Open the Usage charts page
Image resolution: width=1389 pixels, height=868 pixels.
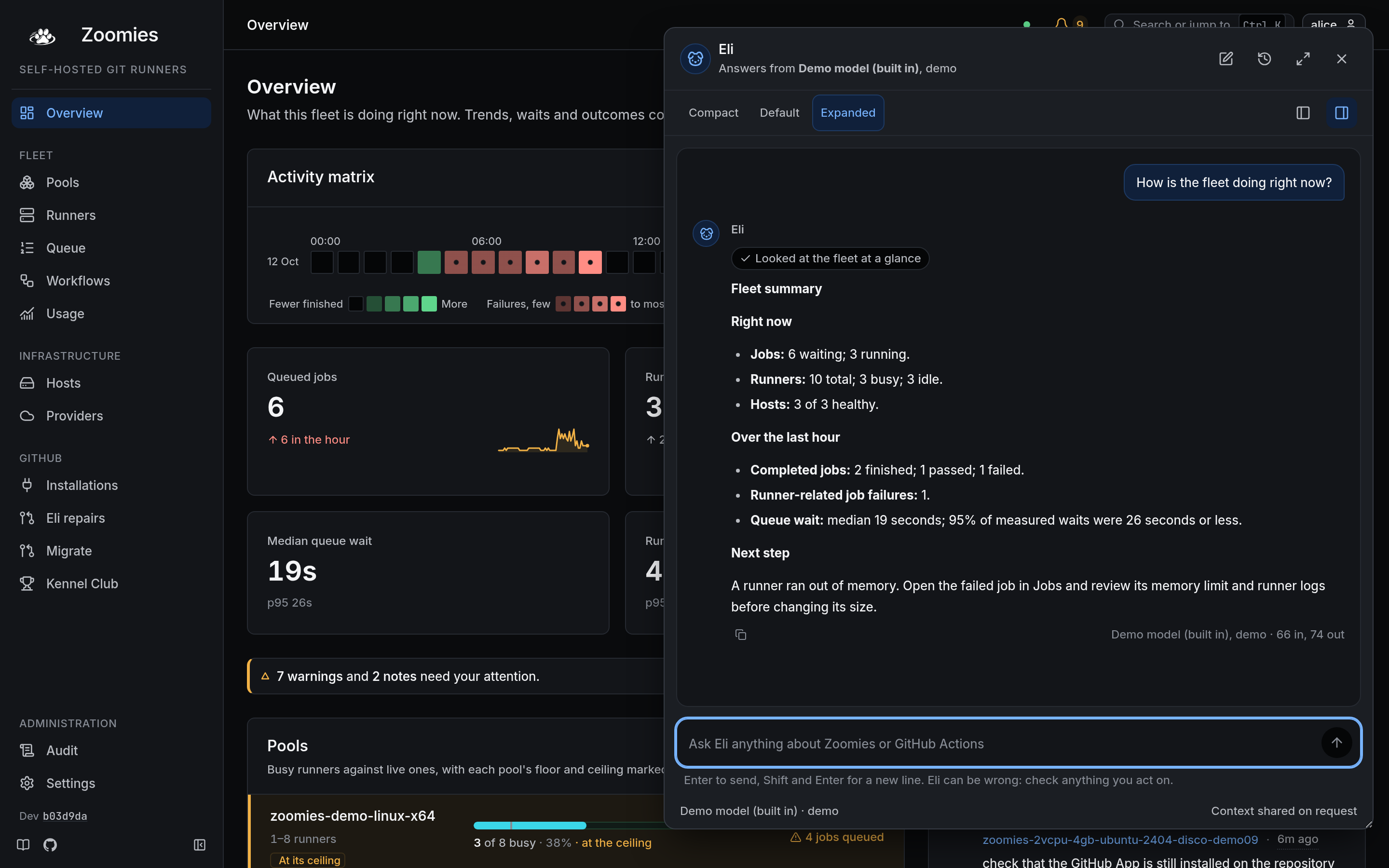click(111, 313)
